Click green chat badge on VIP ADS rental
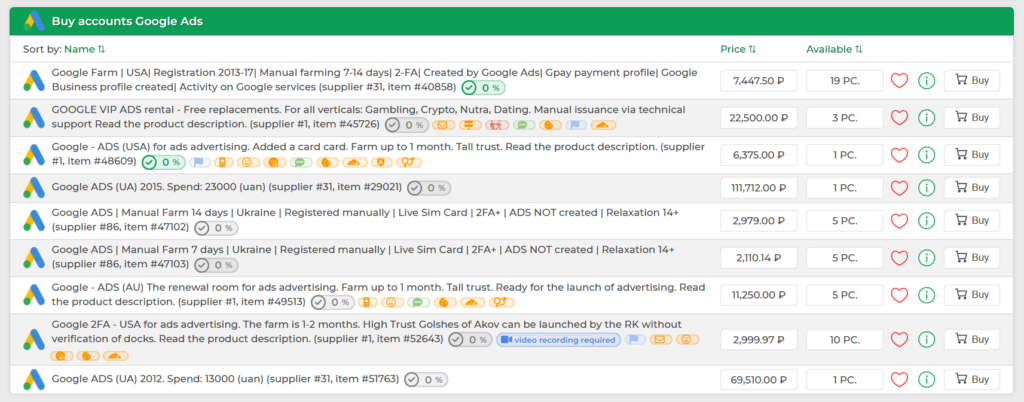1024x402 pixels. [522, 125]
